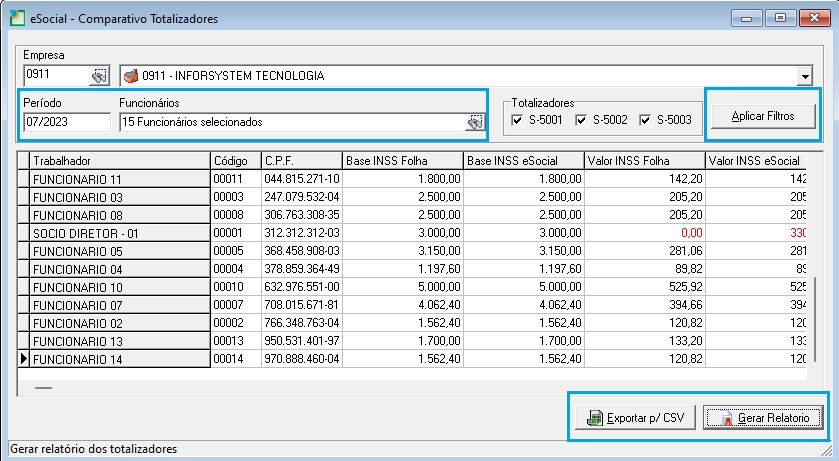The image size is (839, 461).
Task: Click the row indicator arrow for FUNCIONARIO 14
Action: [23, 359]
